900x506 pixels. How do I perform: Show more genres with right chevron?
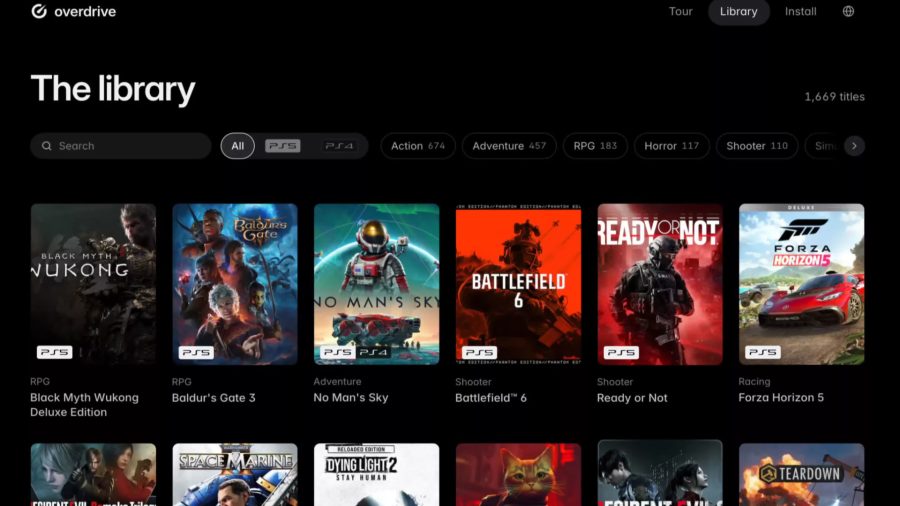(x=854, y=146)
